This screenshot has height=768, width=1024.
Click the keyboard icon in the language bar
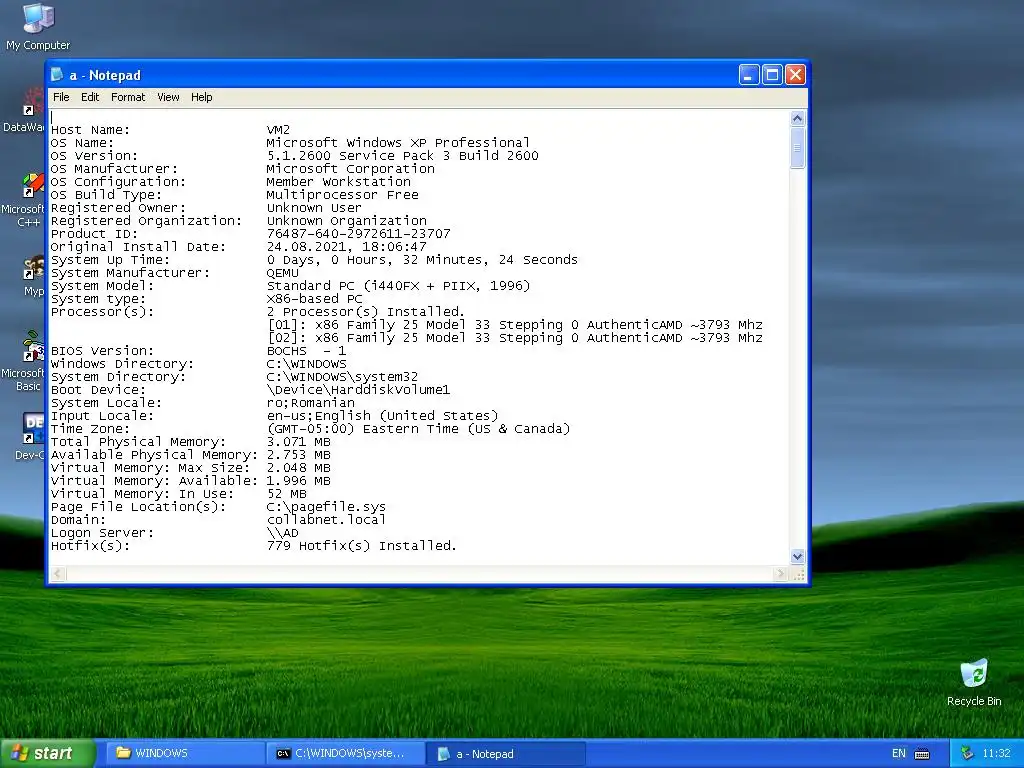[922, 754]
